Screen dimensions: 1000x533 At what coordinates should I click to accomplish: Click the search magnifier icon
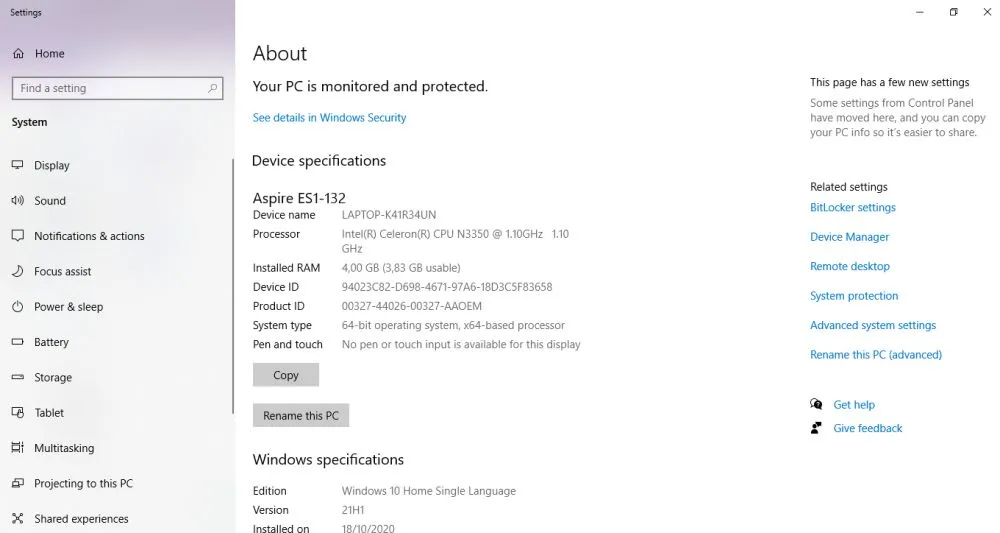coord(212,88)
